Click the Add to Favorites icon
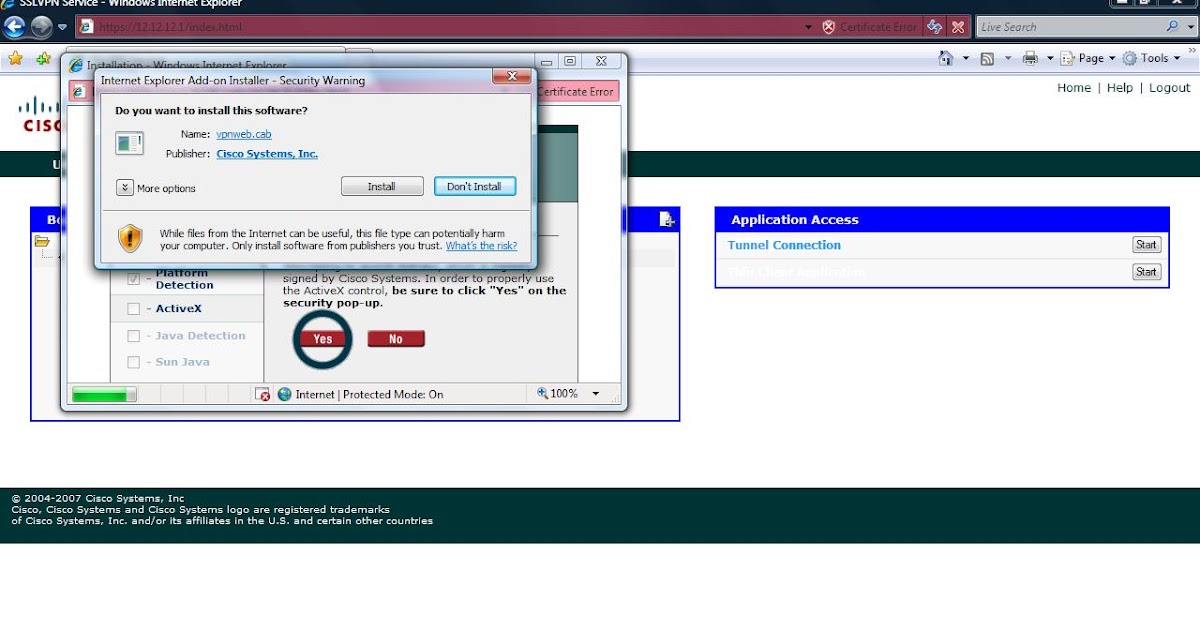Image resolution: width=1200 pixels, height=630 pixels. [x=43, y=59]
